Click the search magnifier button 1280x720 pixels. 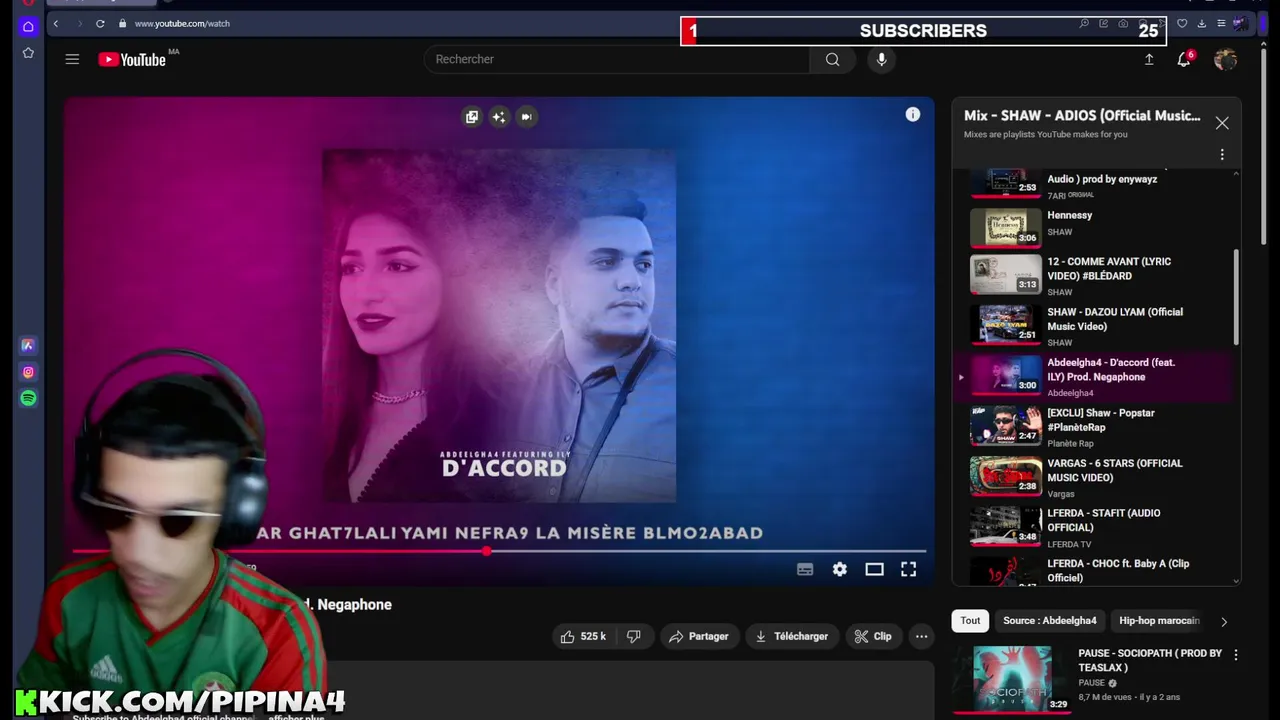tap(832, 59)
